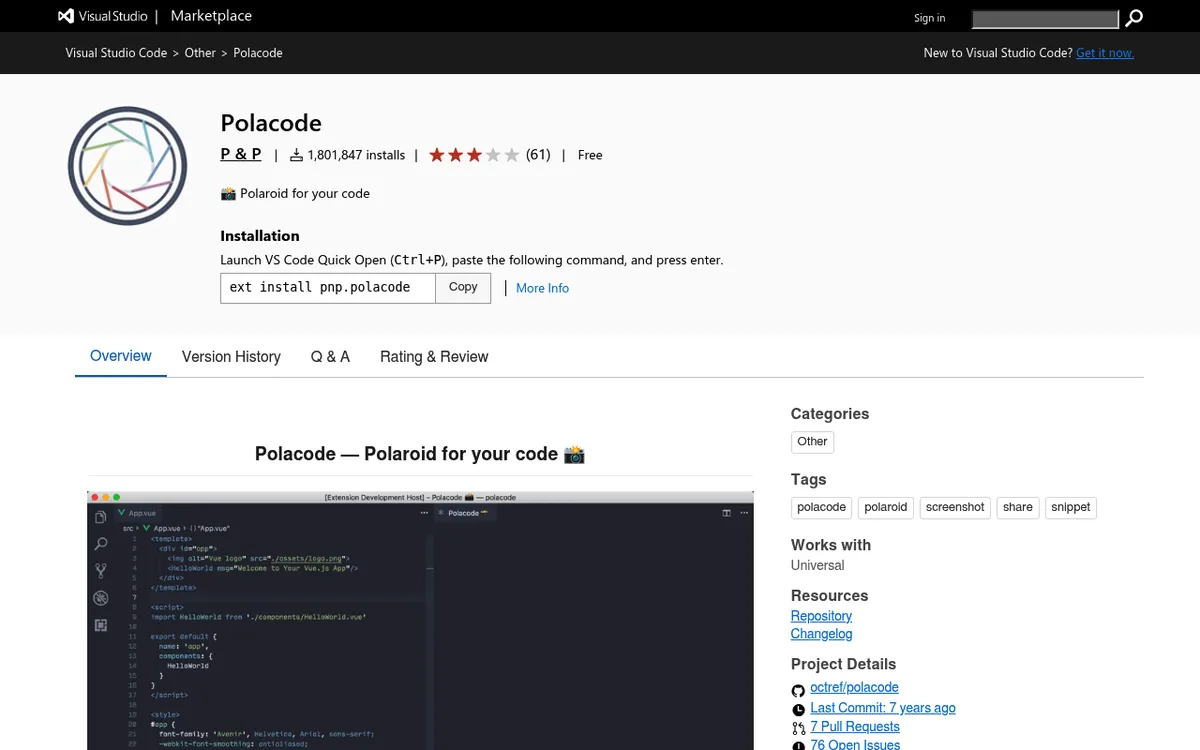This screenshot has height=750, width=1200.
Task: Click the pull request icon
Action: pyautogui.click(x=798, y=728)
